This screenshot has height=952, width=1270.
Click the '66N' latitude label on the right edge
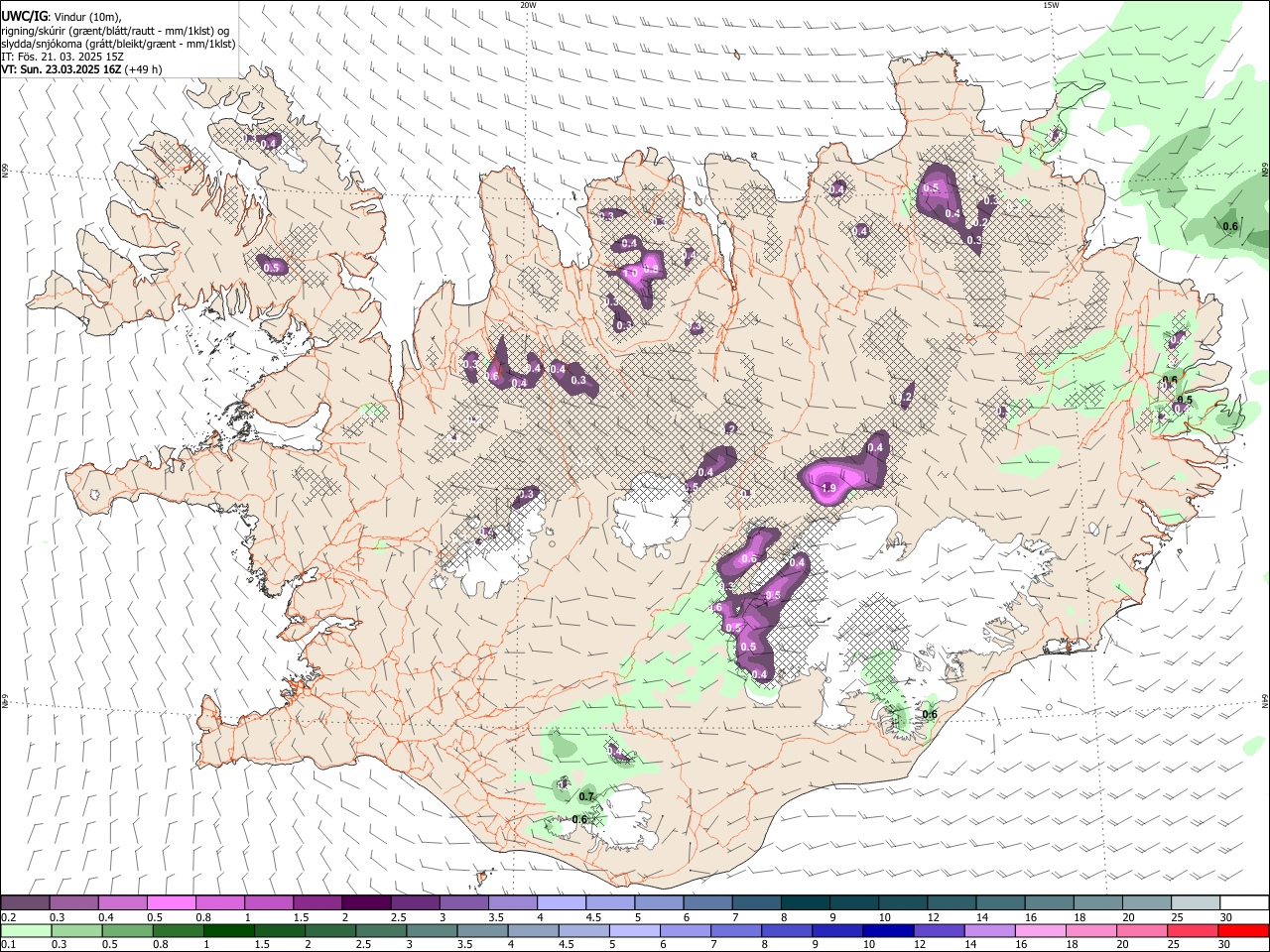(x=1265, y=169)
